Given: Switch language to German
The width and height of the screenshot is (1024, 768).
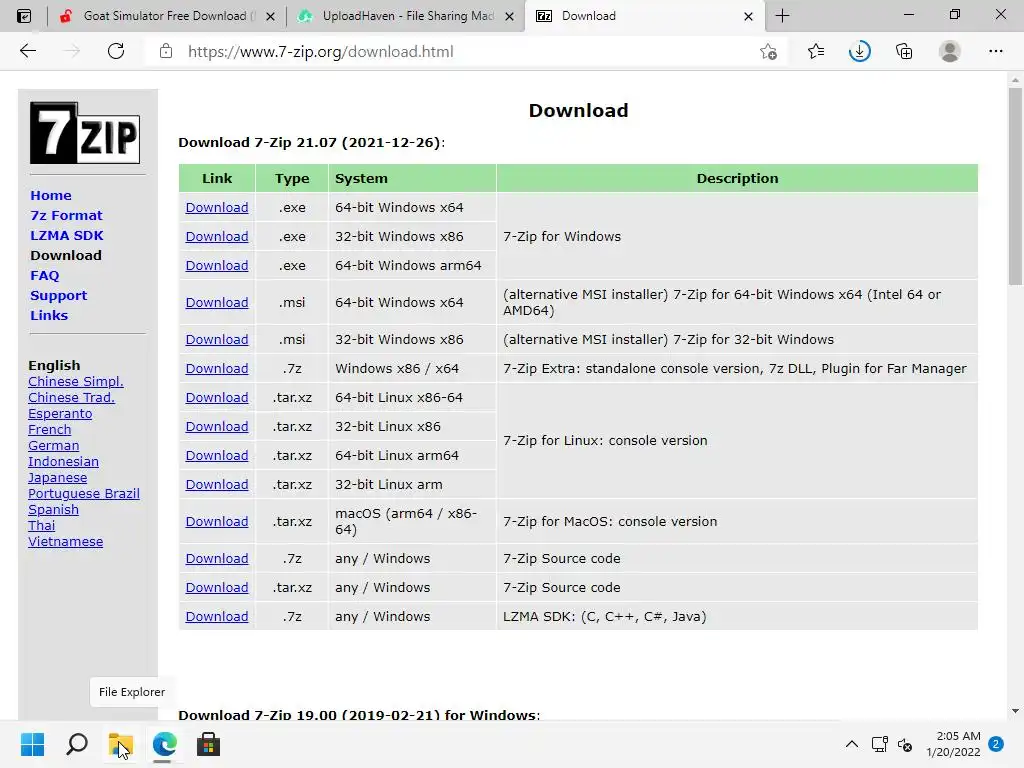Looking at the screenshot, I should [54, 445].
